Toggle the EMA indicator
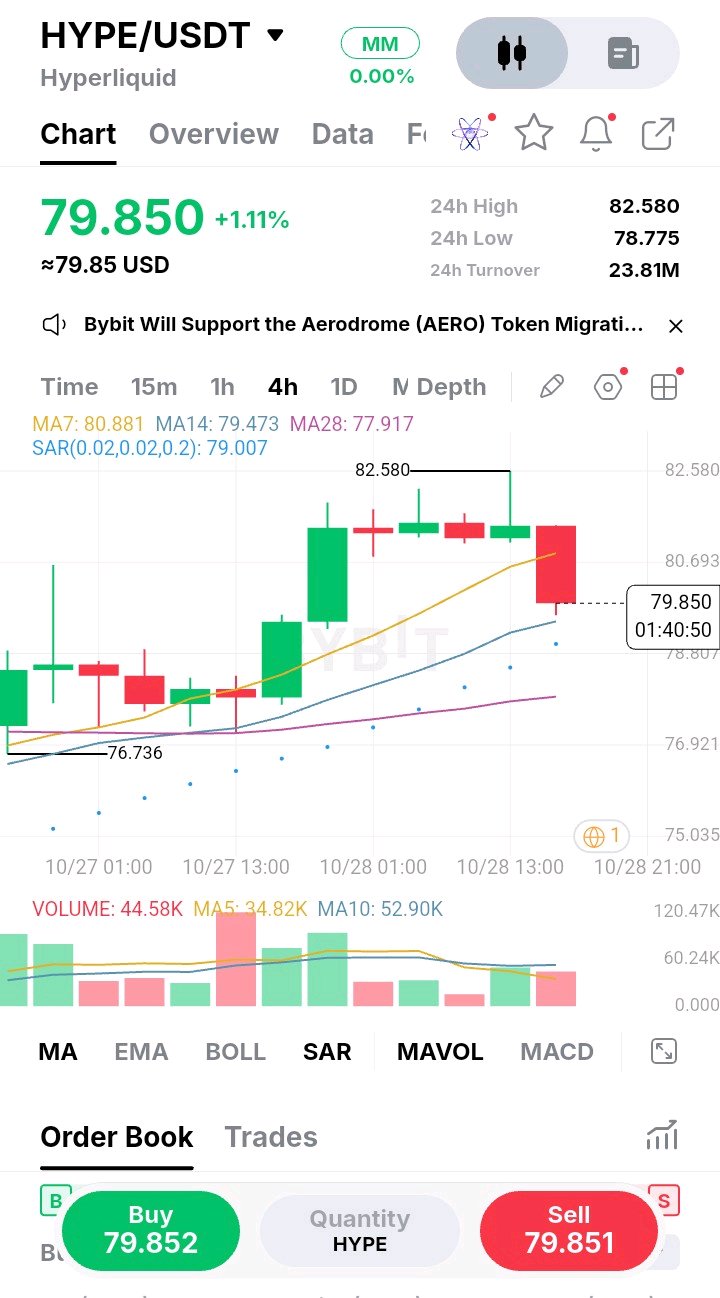 coord(141,1051)
